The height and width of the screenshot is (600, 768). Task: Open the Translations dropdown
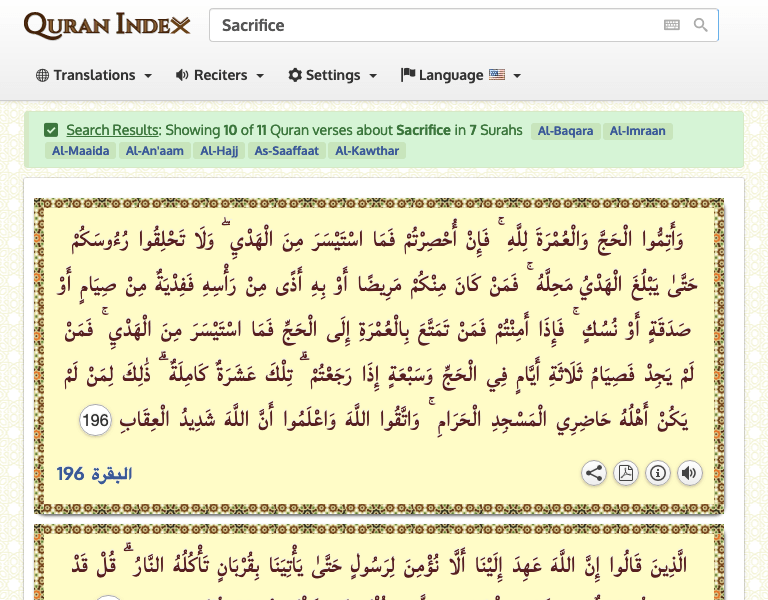[x=94, y=75]
